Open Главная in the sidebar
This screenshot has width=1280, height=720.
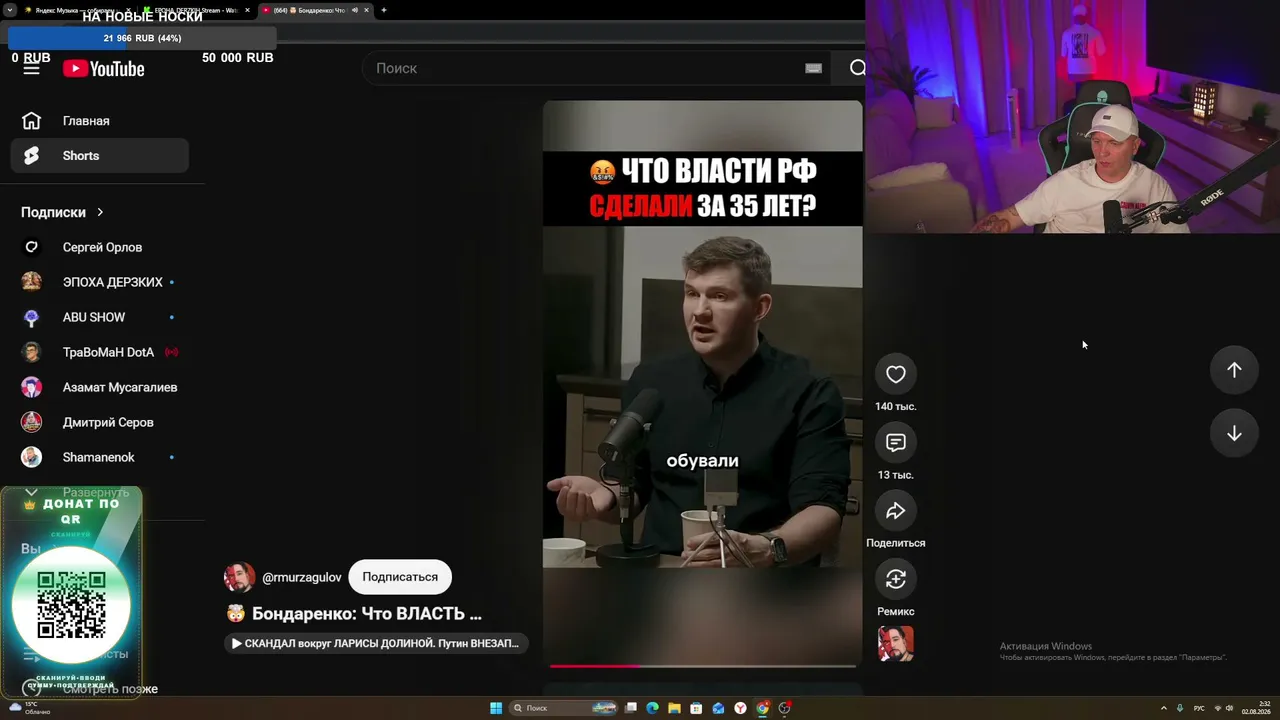100,121
